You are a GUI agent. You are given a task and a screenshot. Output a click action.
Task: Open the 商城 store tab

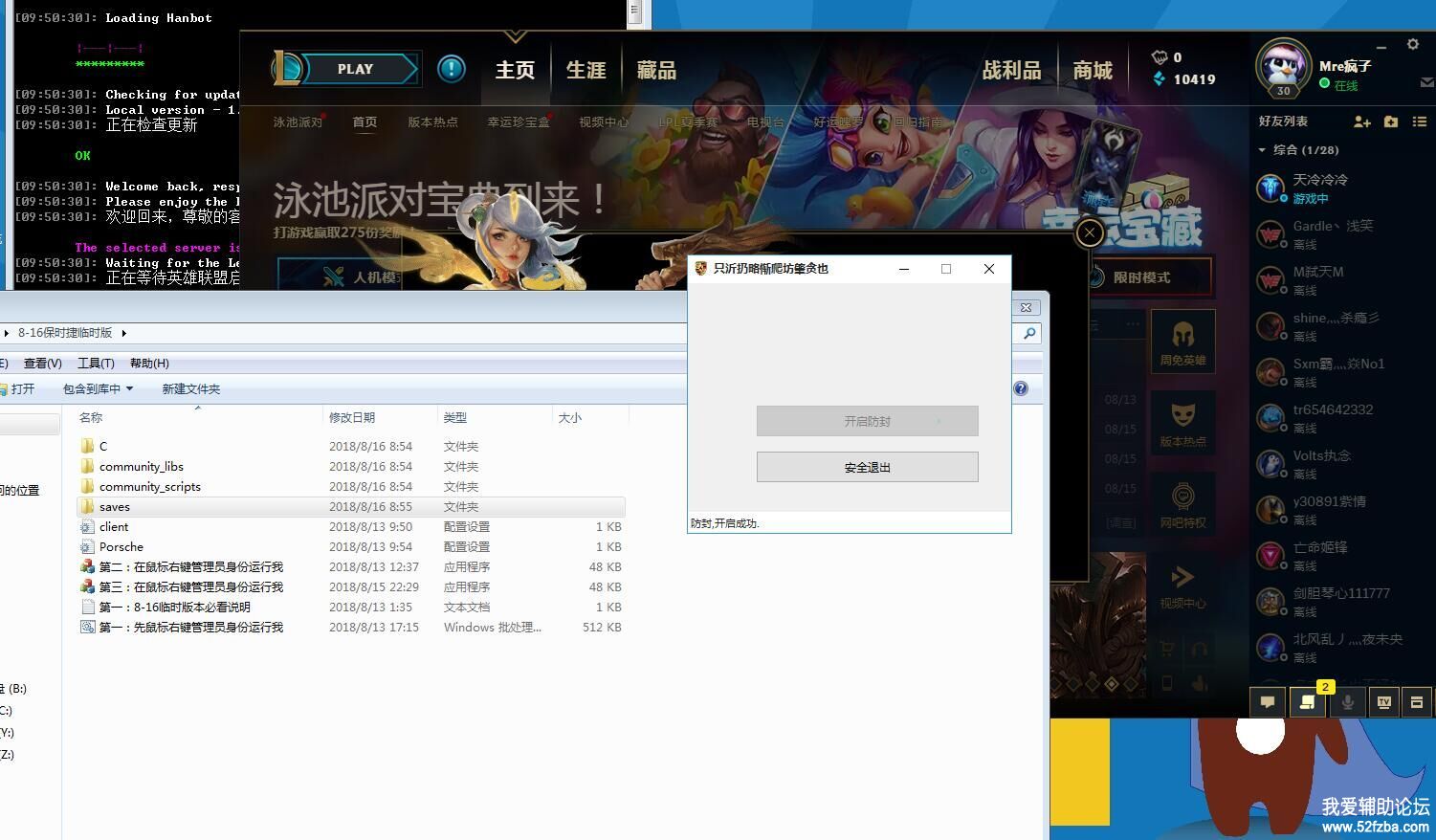(x=1093, y=70)
